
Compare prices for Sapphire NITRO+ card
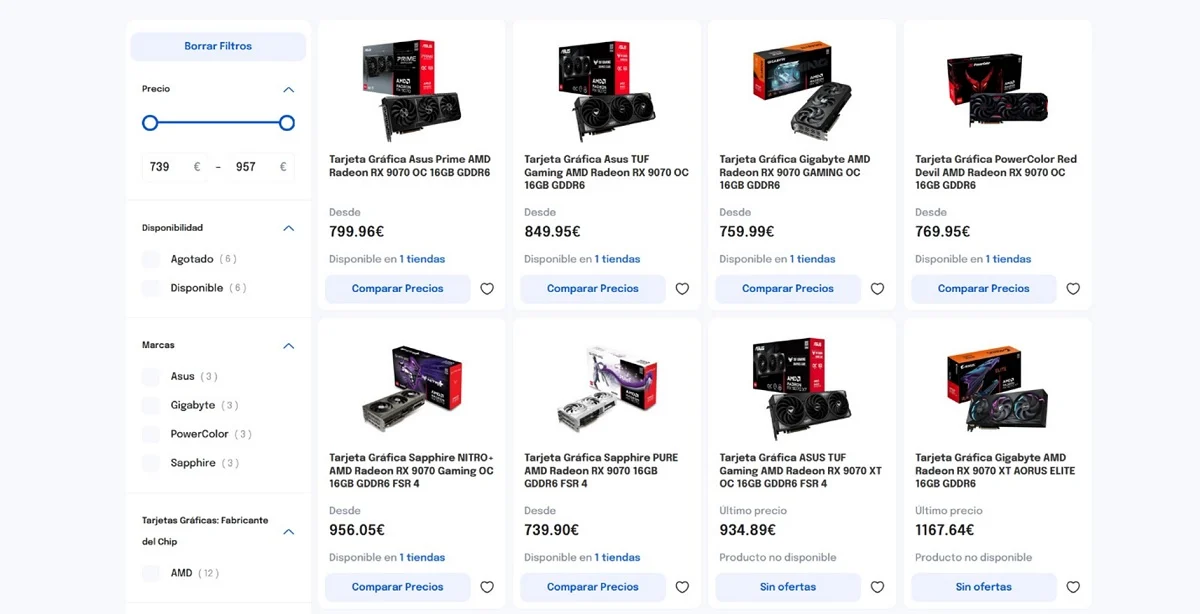pyautogui.click(x=397, y=587)
